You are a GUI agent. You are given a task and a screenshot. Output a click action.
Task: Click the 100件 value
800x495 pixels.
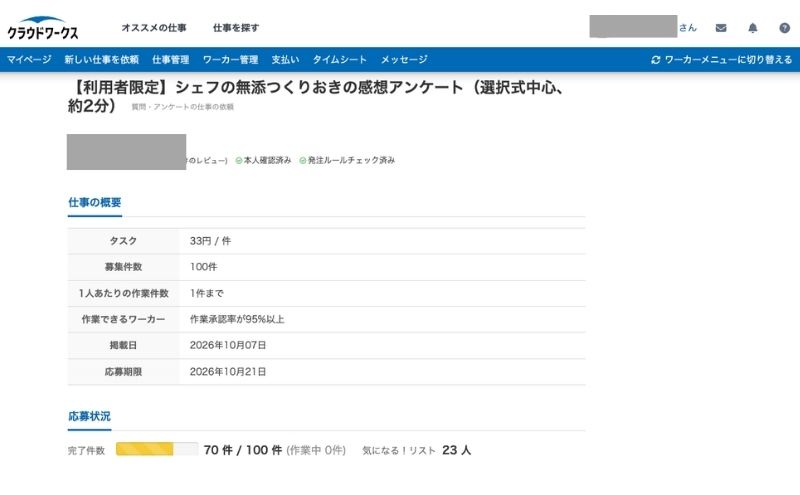[203, 267]
